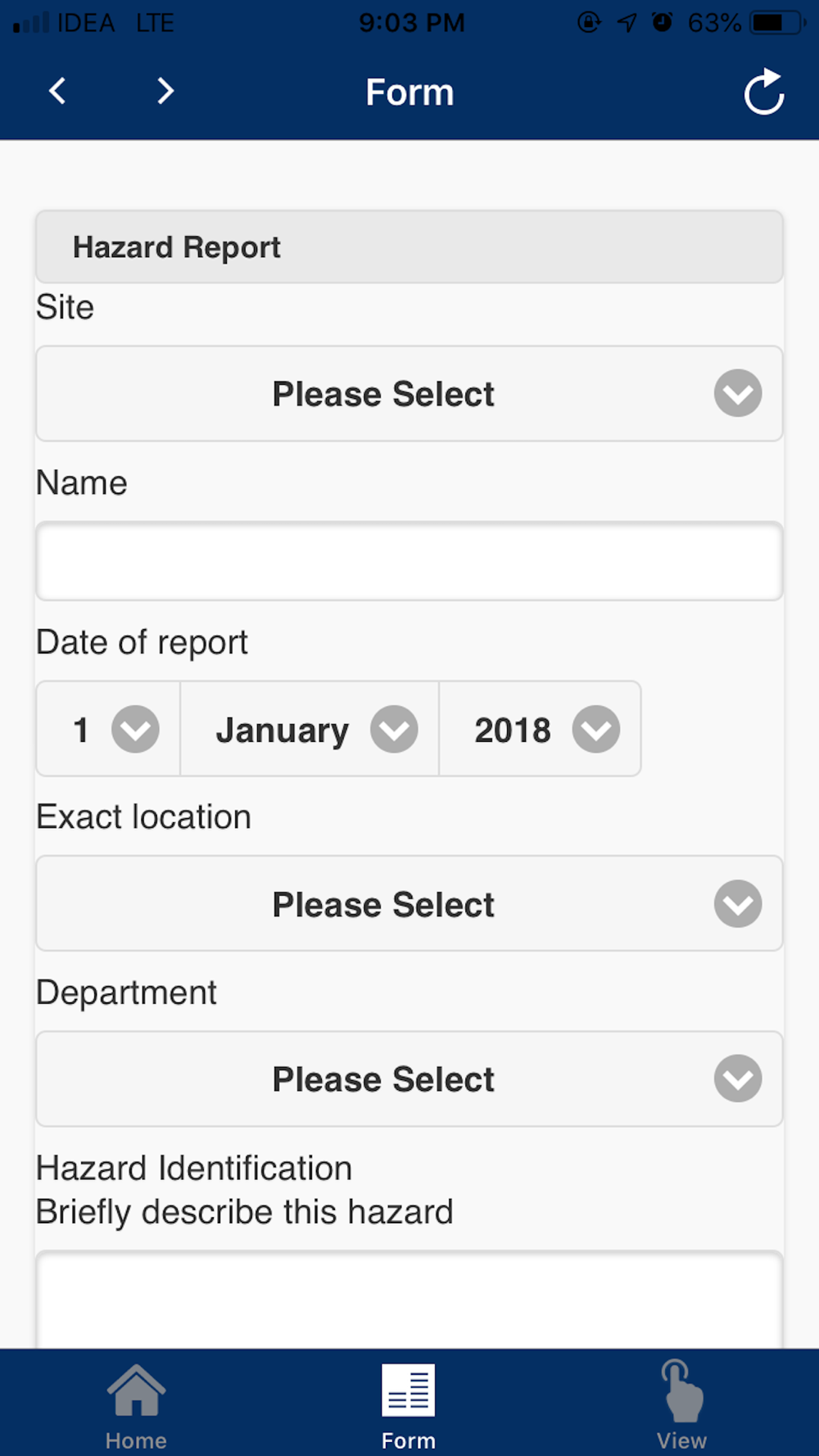Open the year dropdown showing 2018
Viewport: 819px width, 1456px height.
[x=541, y=729]
